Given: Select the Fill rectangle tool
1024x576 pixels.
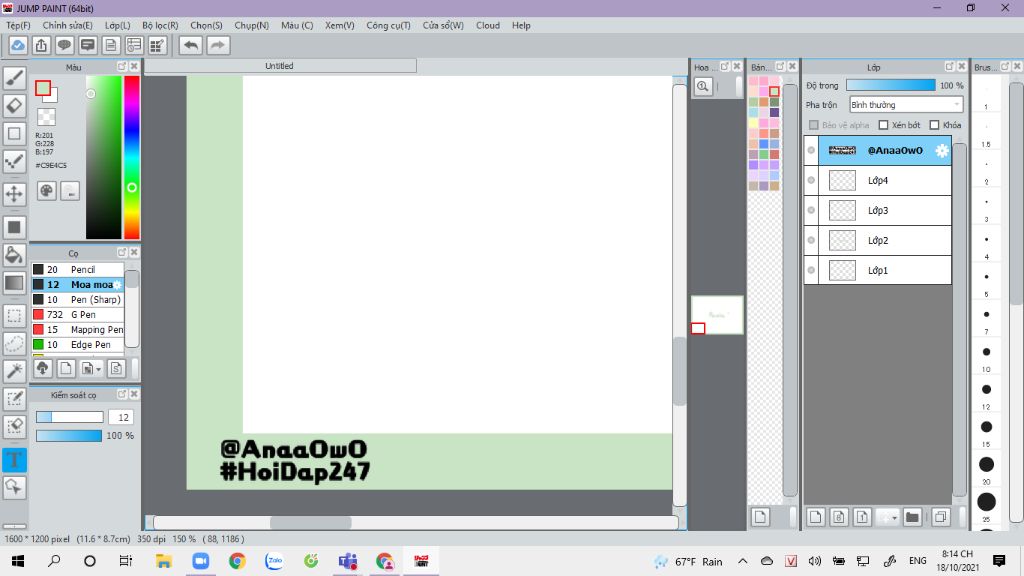Looking at the screenshot, I should click(14, 227).
